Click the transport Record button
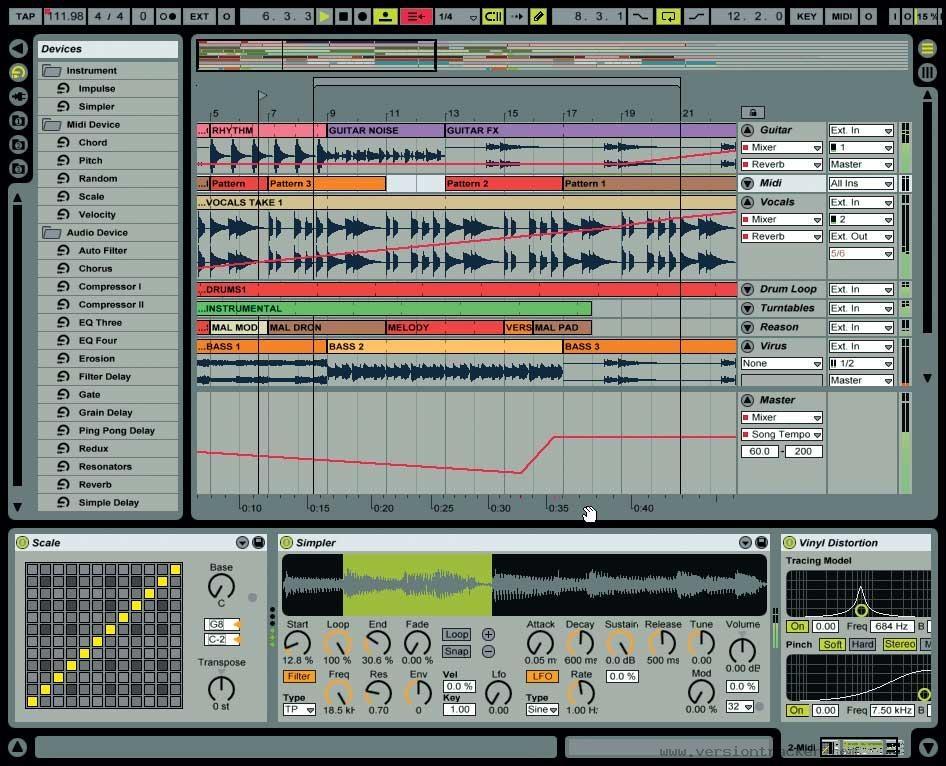946x766 pixels. pyautogui.click(x=362, y=16)
